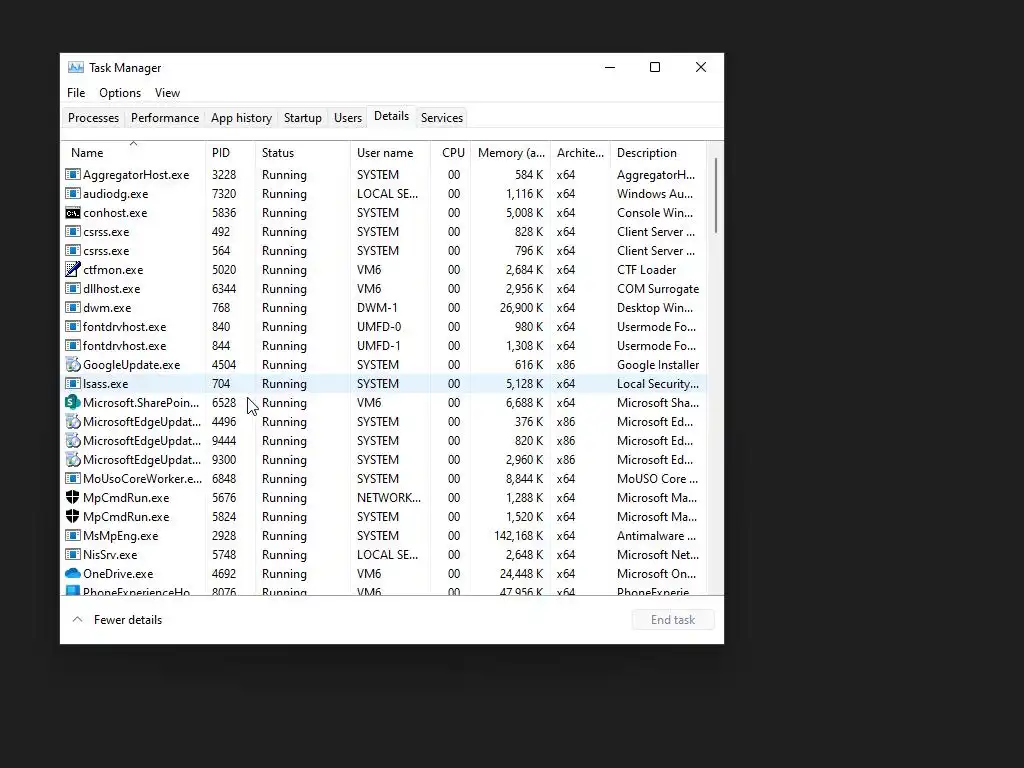Image resolution: width=1024 pixels, height=768 pixels.
Task: Click the Microsoft.SharePoint process icon
Action: coord(72,402)
